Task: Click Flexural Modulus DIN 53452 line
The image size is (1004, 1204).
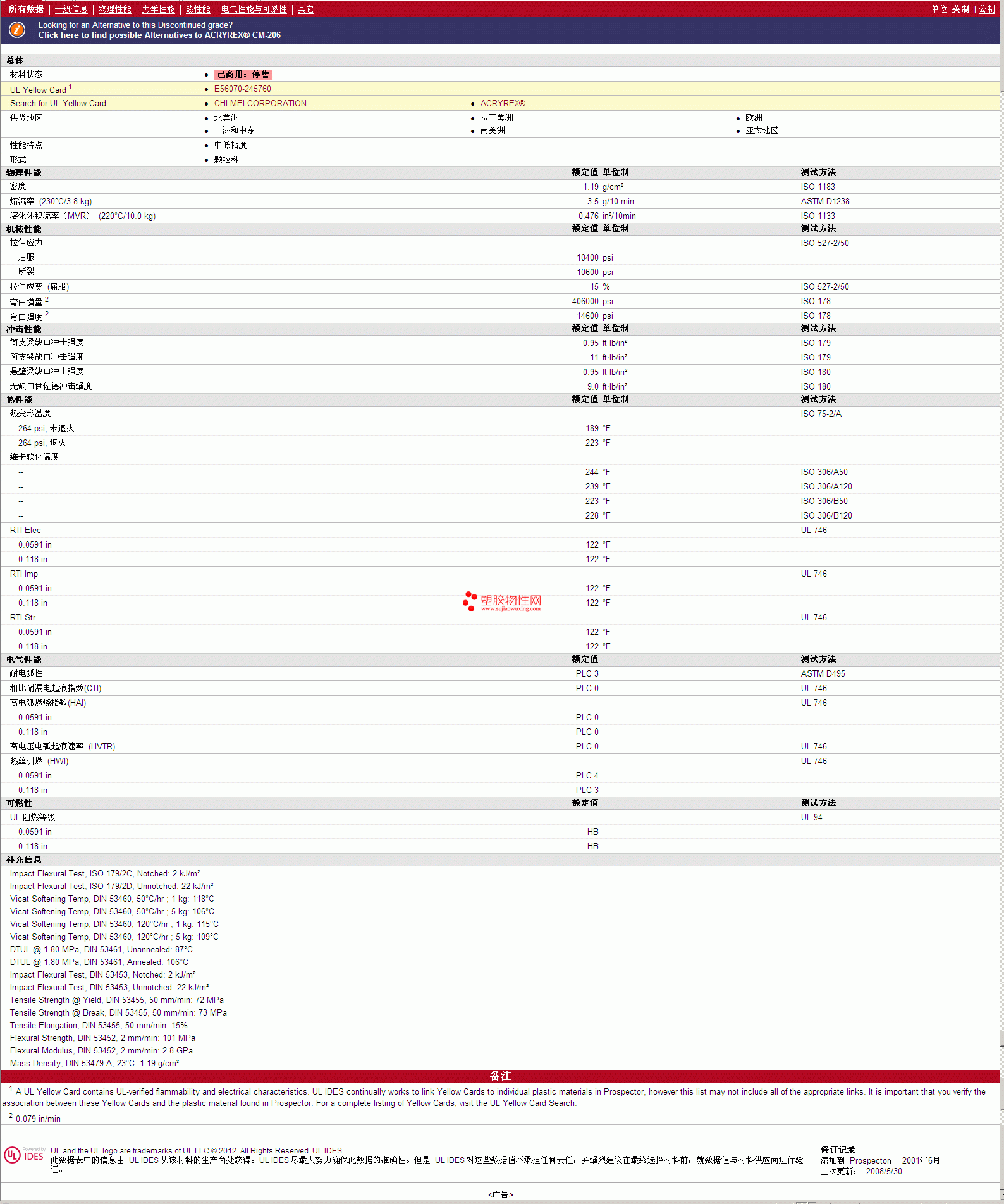Action: [101, 1050]
